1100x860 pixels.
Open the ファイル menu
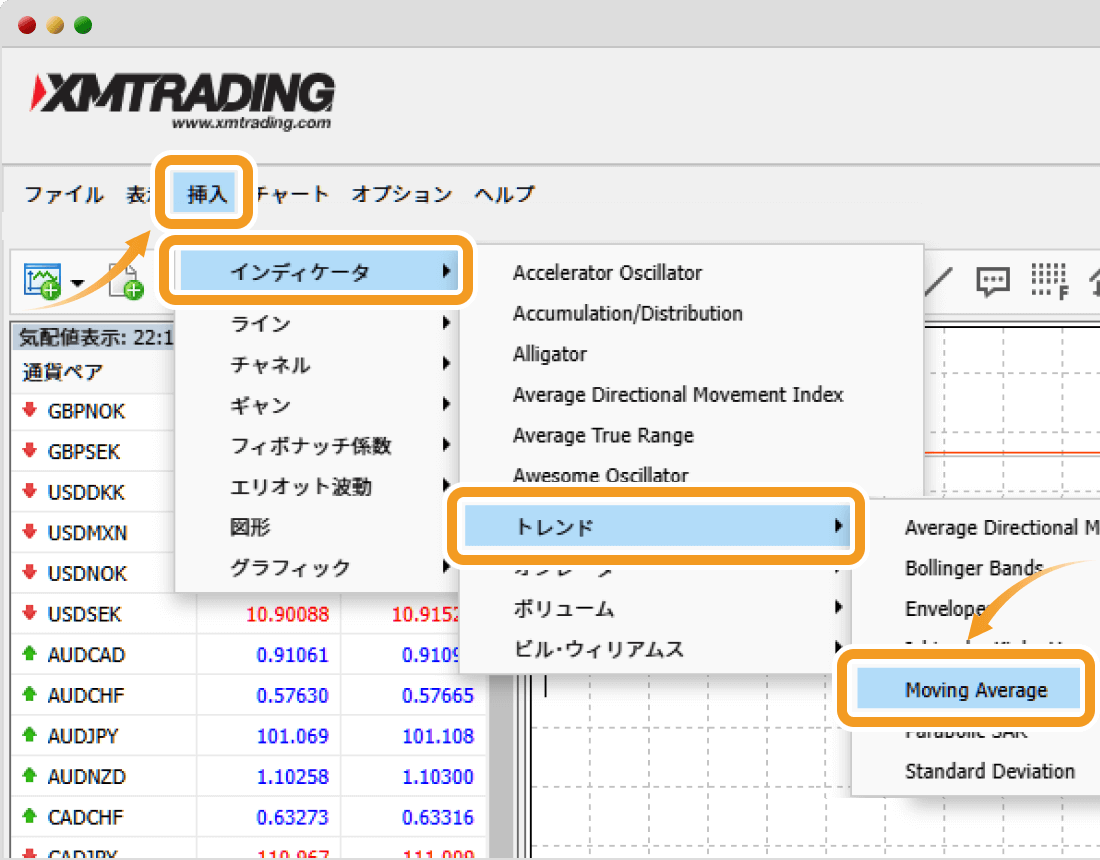pyautogui.click(x=64, y=194)
